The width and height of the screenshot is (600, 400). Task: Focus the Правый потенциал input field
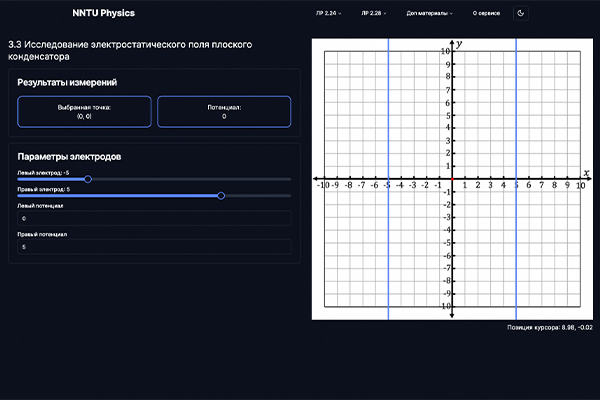(x=154, y=247)
